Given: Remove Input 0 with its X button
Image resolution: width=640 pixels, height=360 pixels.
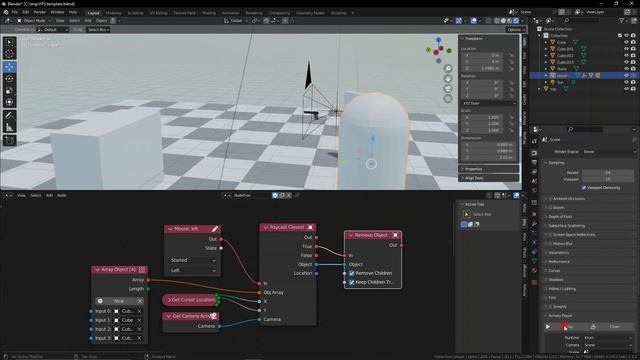Looking at the screenshot, I should pyautogui.click(x=139, y=311).
